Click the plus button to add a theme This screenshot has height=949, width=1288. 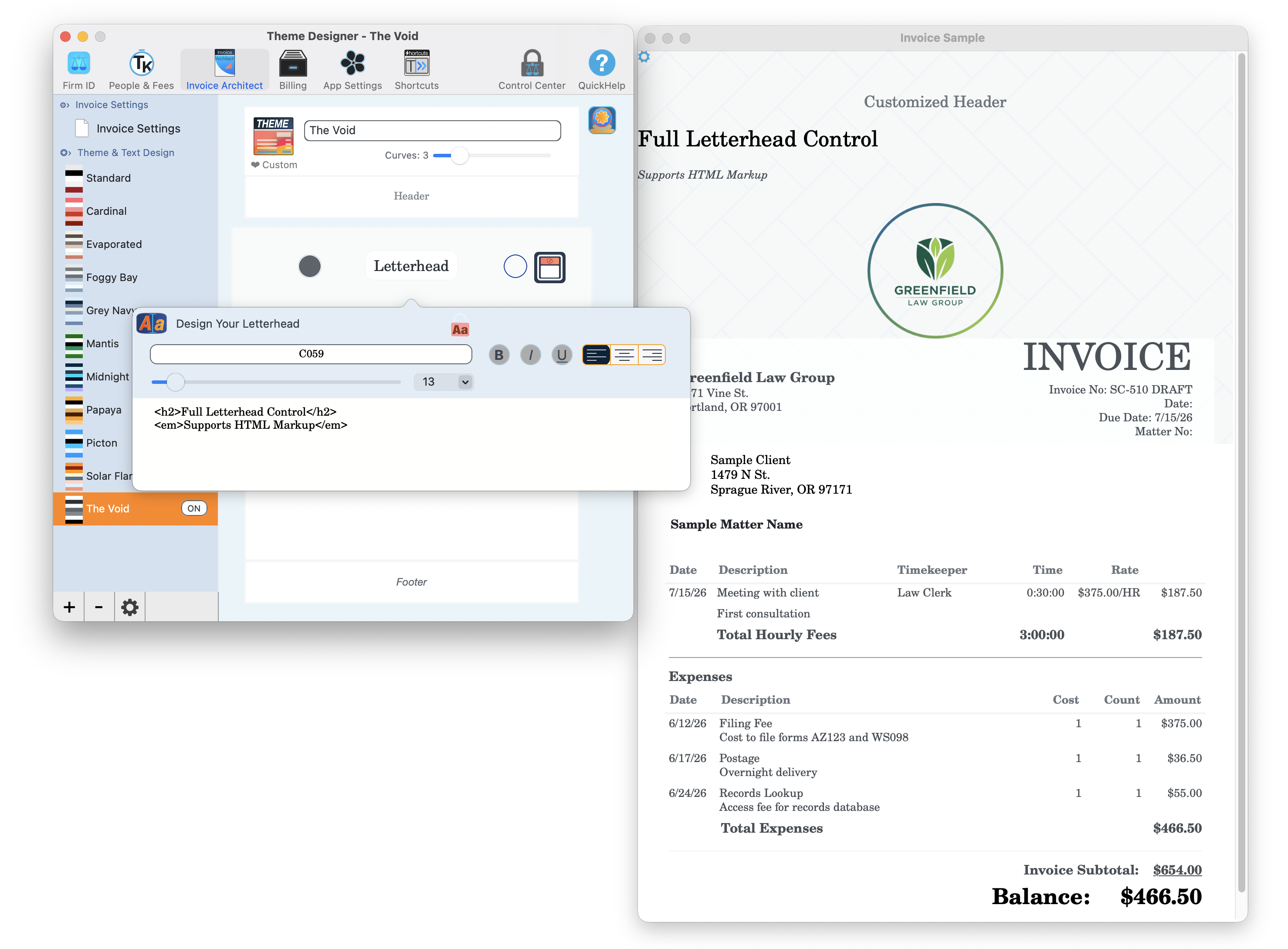pos(69,607)
